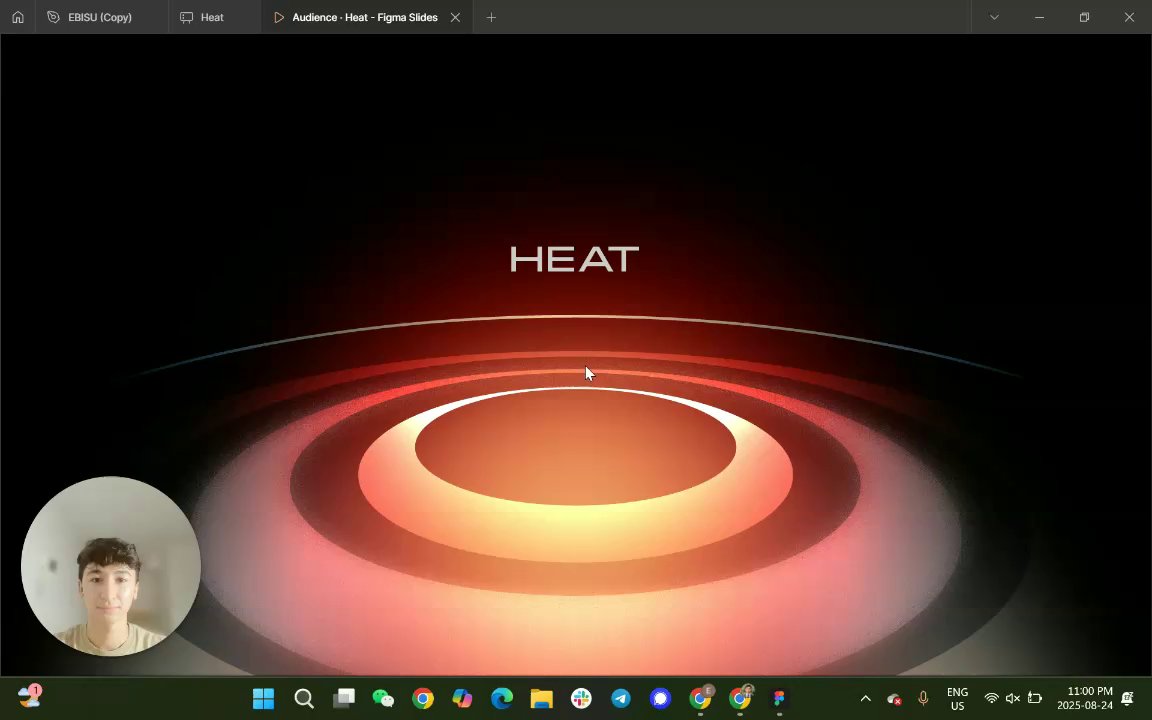Open Chrome with photo profile badge
Viewport: 1152px width, 720px height.
[741, 698]
